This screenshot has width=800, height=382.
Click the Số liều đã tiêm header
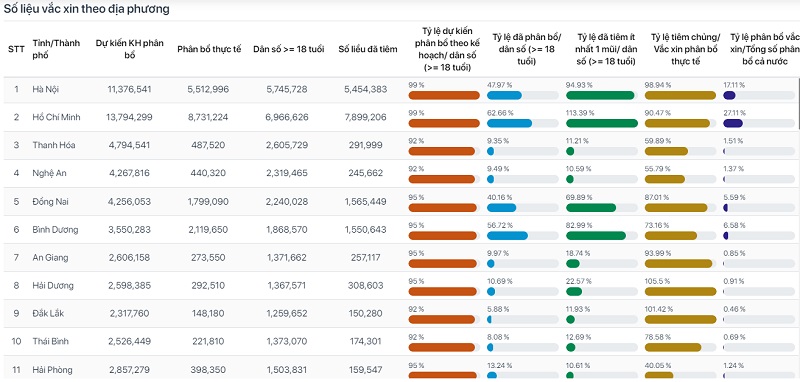(367, 49)
